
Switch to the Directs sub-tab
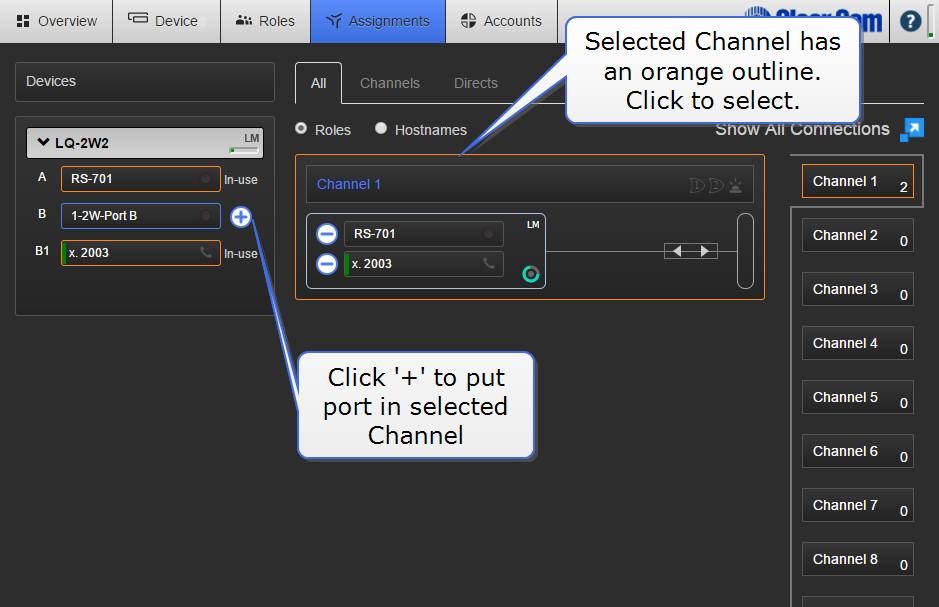476,83
